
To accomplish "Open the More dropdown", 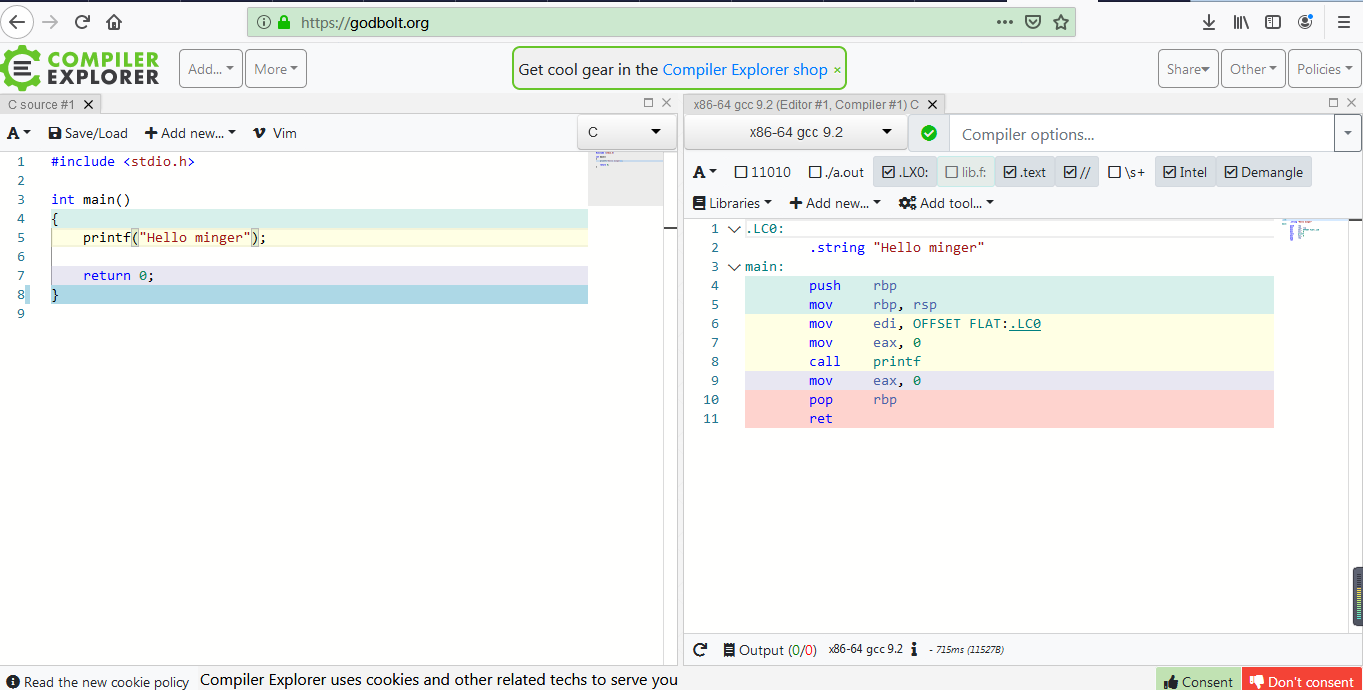I will click(276, 69).
